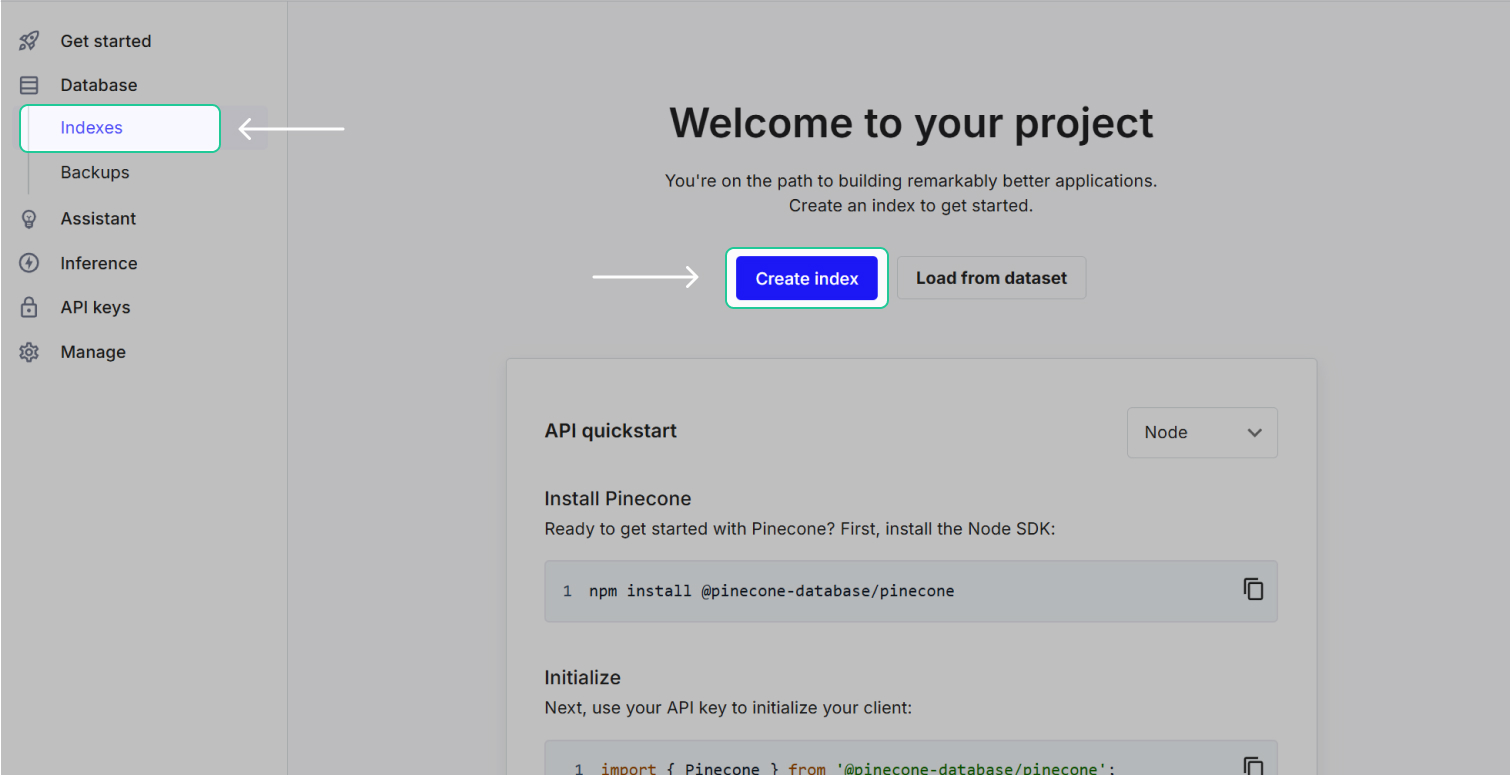This screenshot has height=775, width=1510.
Task: Click the Initialize heading
Action: [582, 677]
